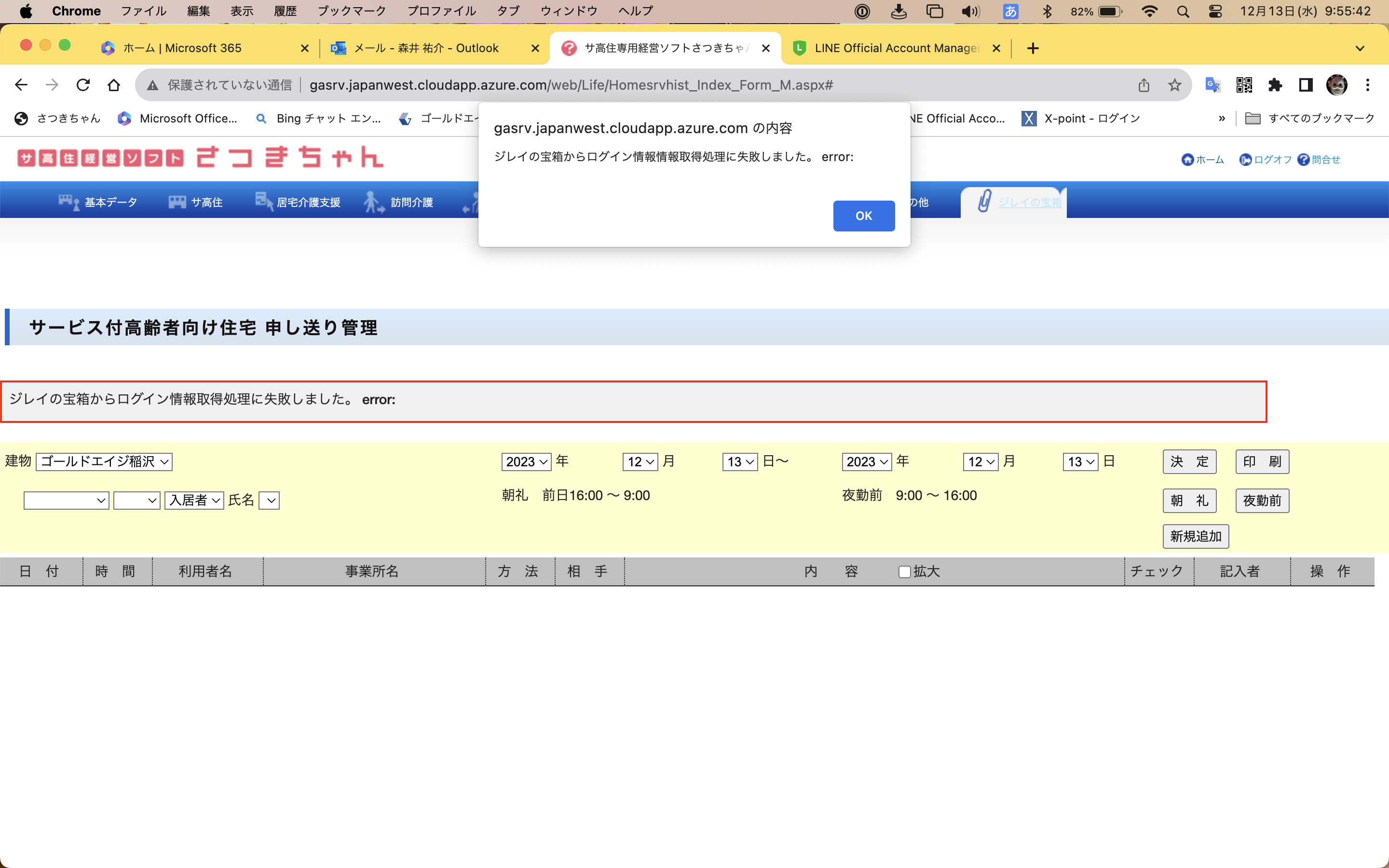This screenshot has width=1389, height=868.
Task: Click OK in the error dialog
Action: click(863, 216)
